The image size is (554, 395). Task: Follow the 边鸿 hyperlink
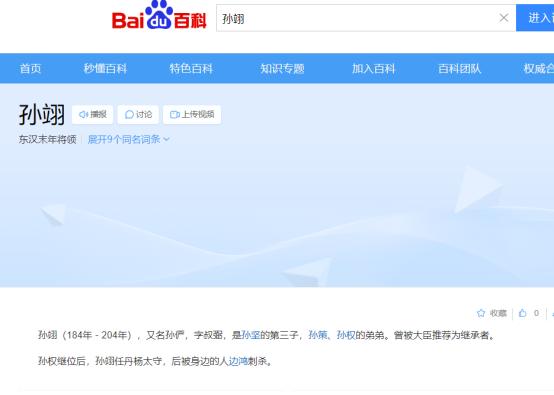pos(238,361)
